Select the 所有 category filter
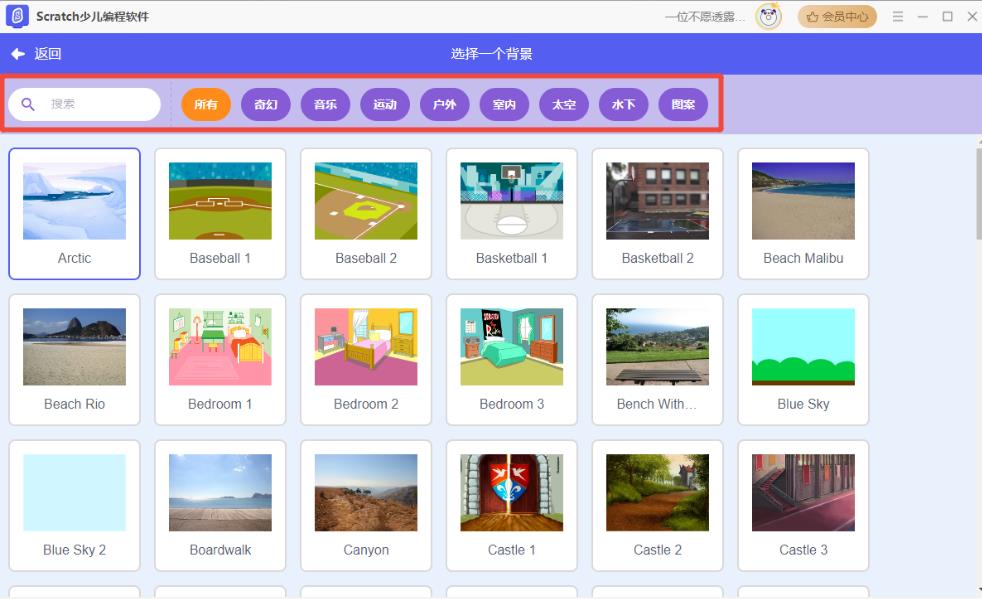 coord(206,104)
